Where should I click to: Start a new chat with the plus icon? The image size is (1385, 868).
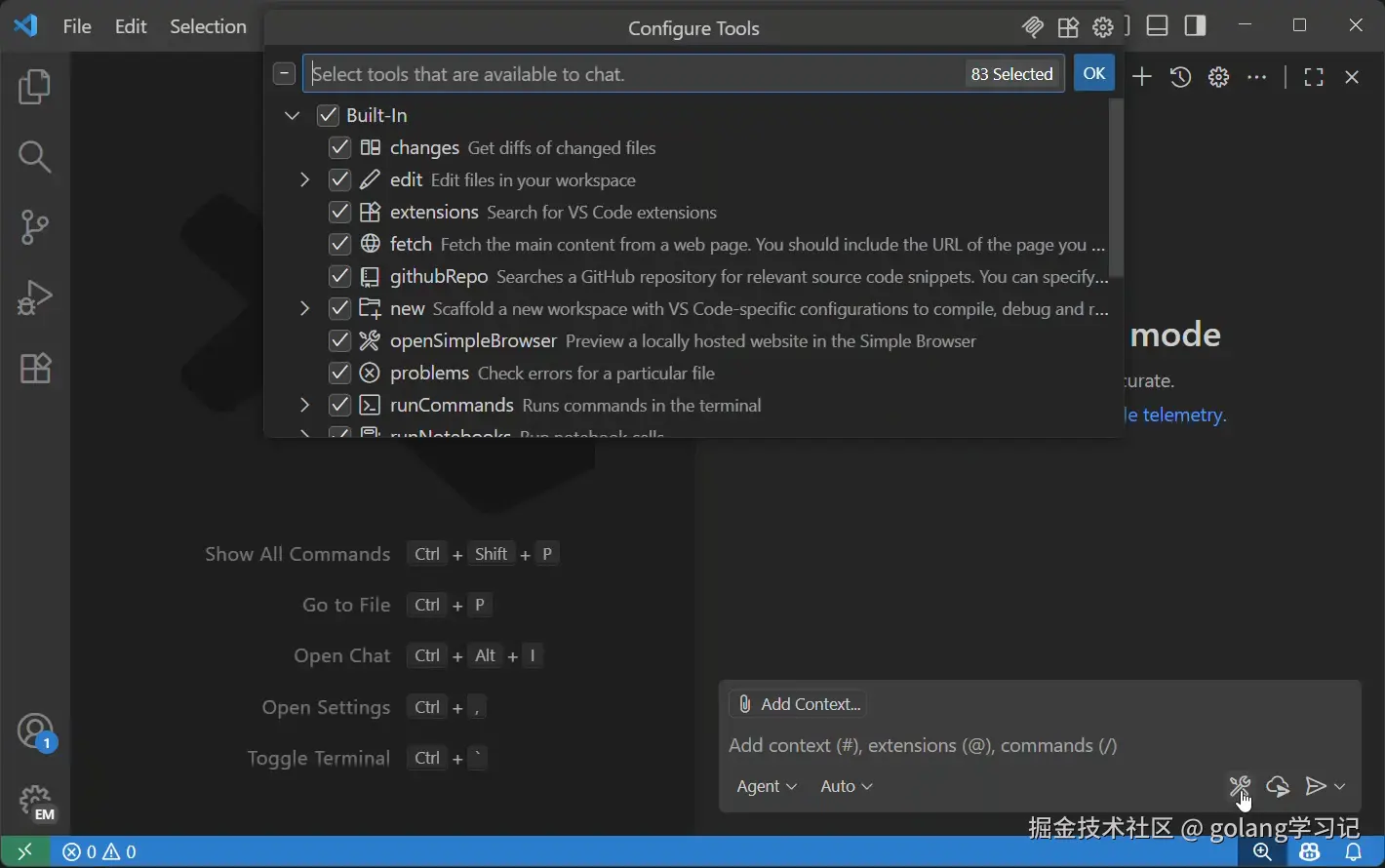(x=1141, y=76)
